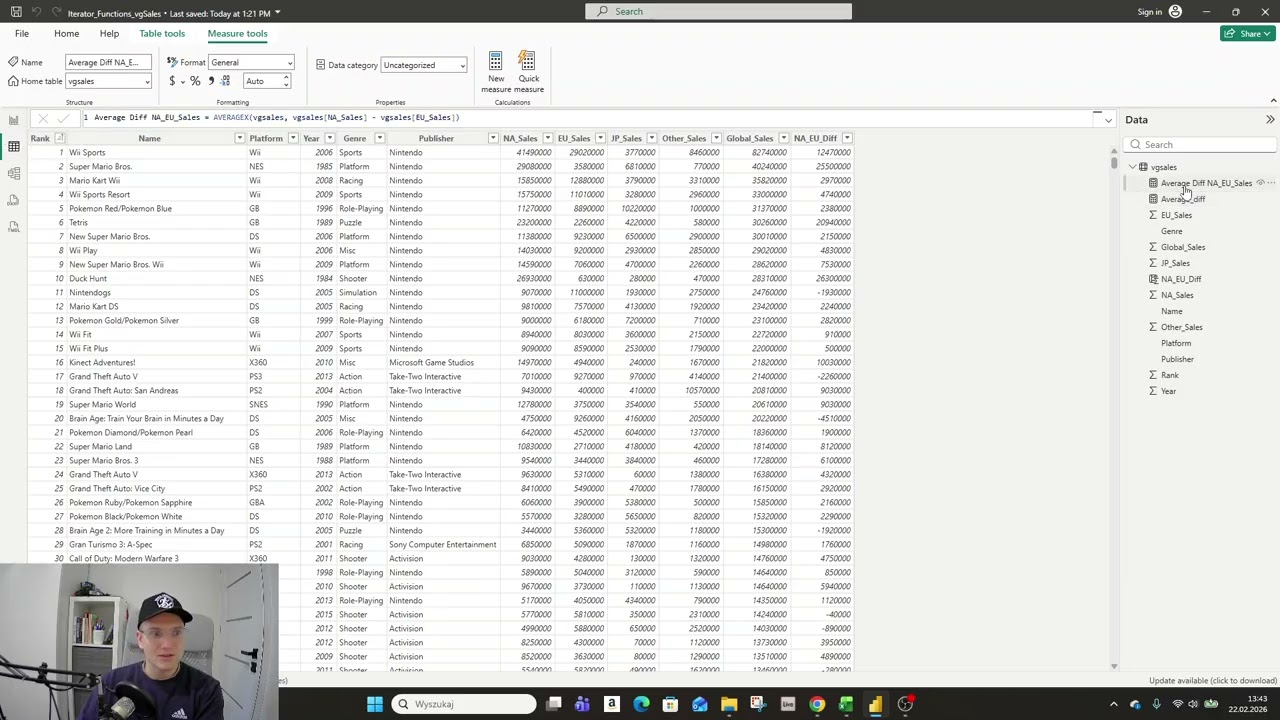Switch to the Home tab

(x=66, y=33)
